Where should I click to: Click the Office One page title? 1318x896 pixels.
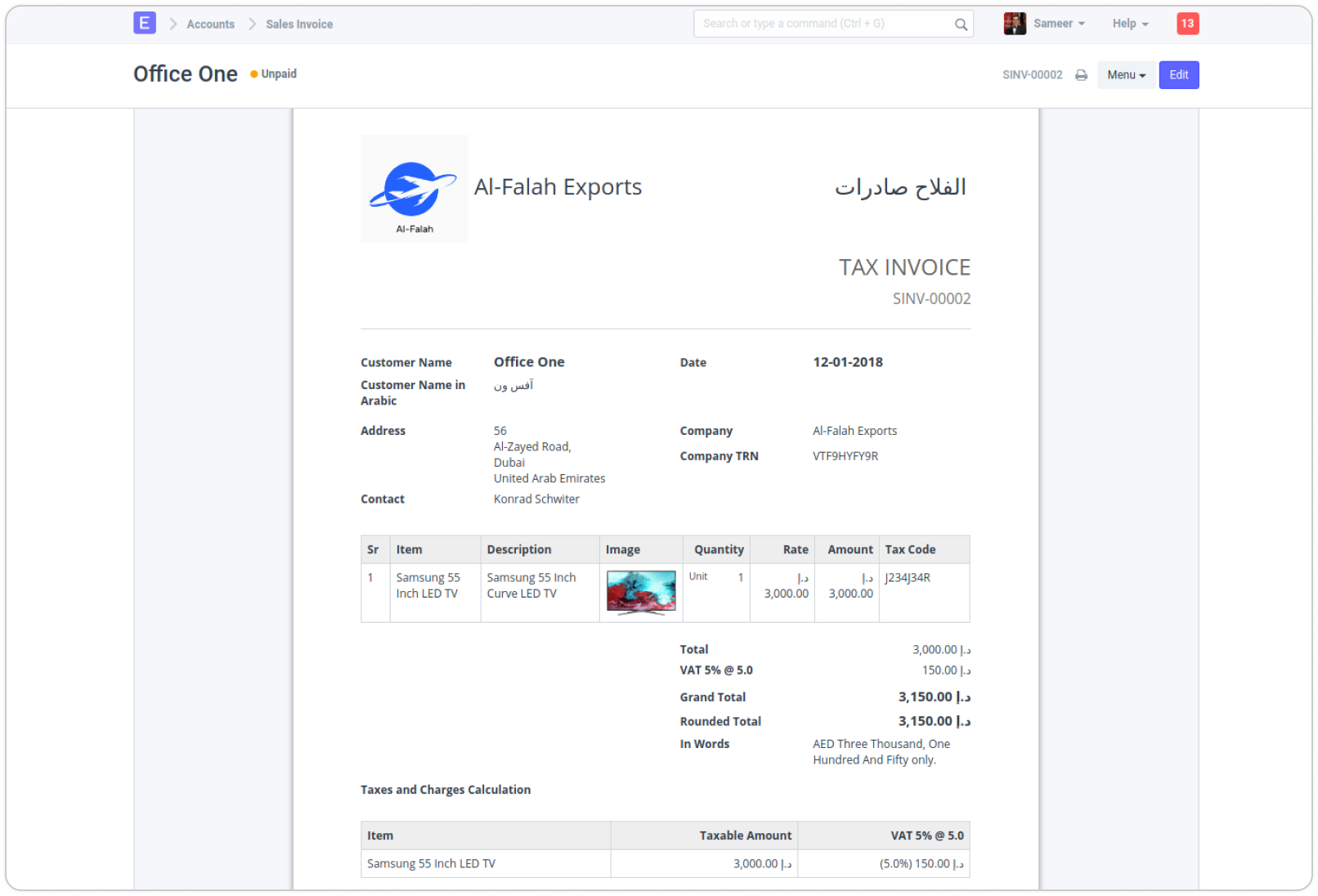click(x=186, y=74)
